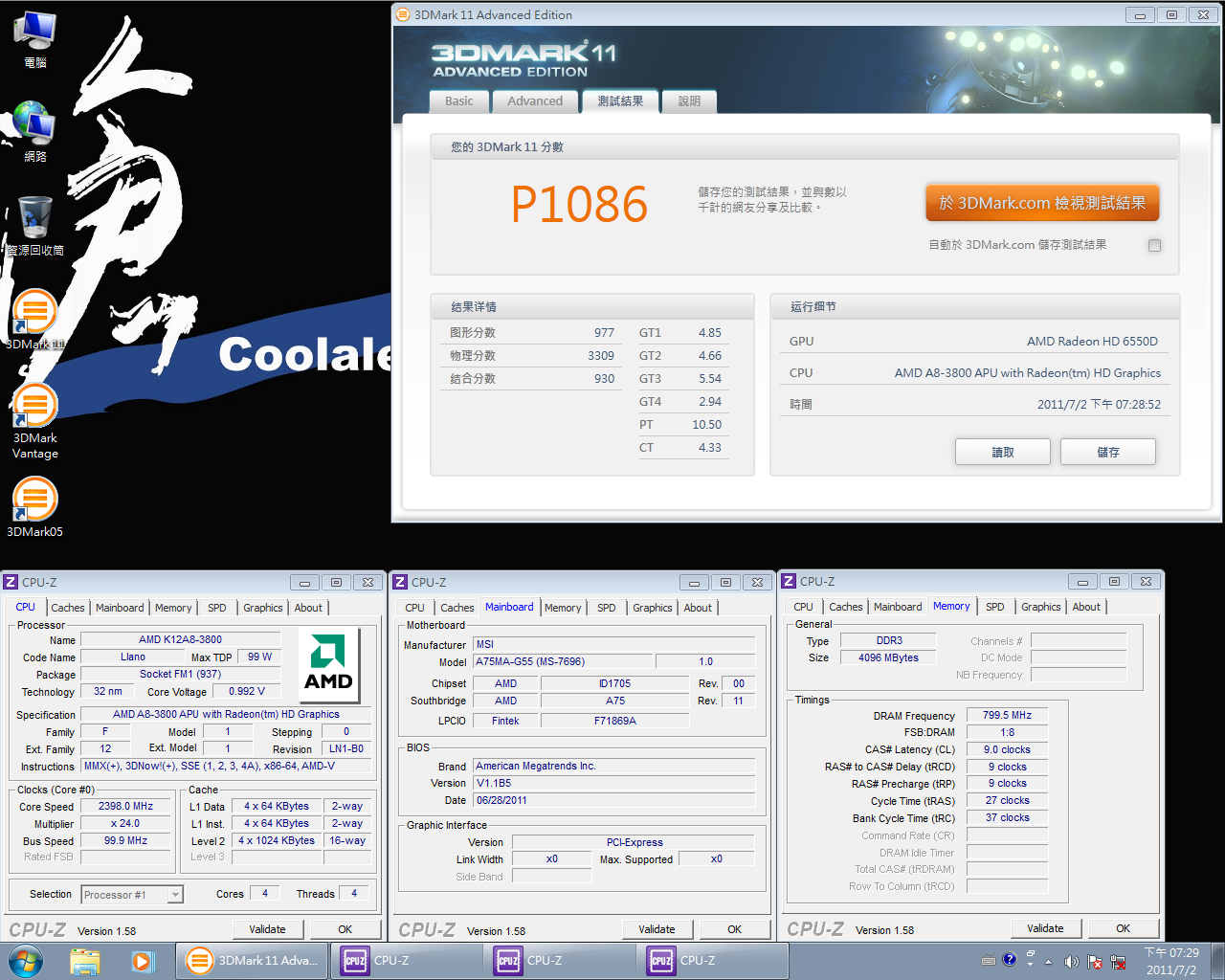Click OK in CPU-Z Processor window

345,929
